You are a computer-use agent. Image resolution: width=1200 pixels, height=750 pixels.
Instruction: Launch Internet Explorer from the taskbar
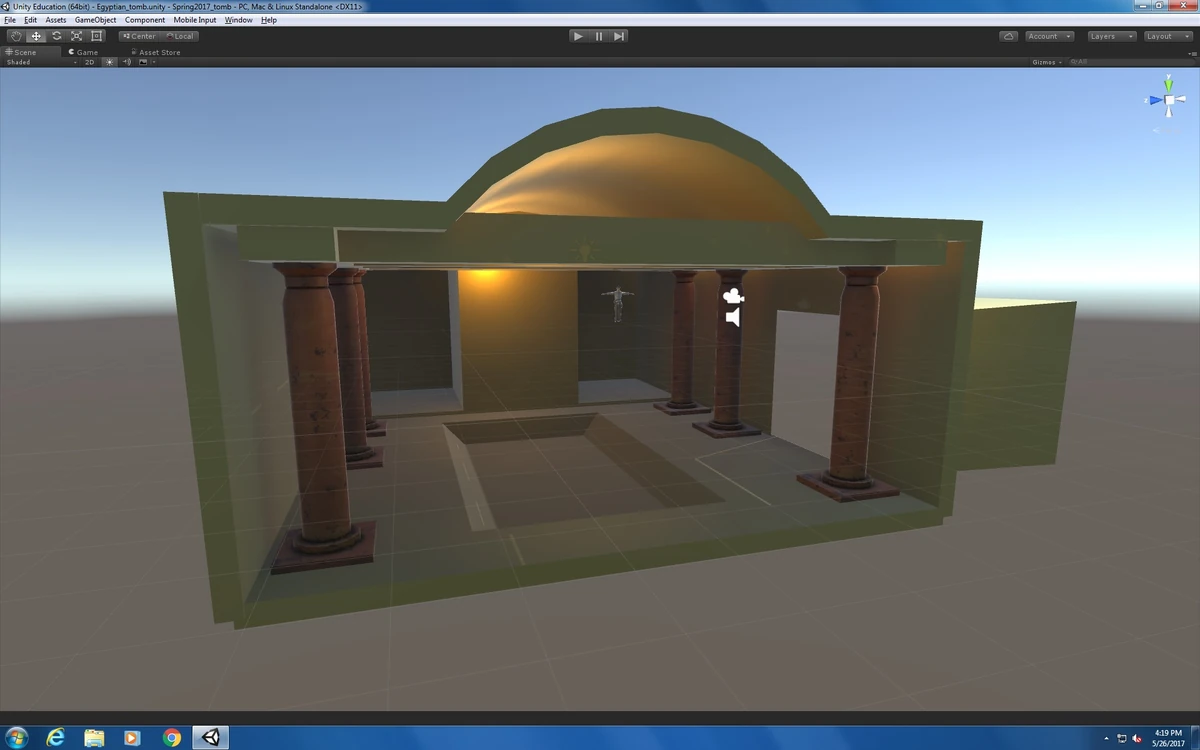55,738
